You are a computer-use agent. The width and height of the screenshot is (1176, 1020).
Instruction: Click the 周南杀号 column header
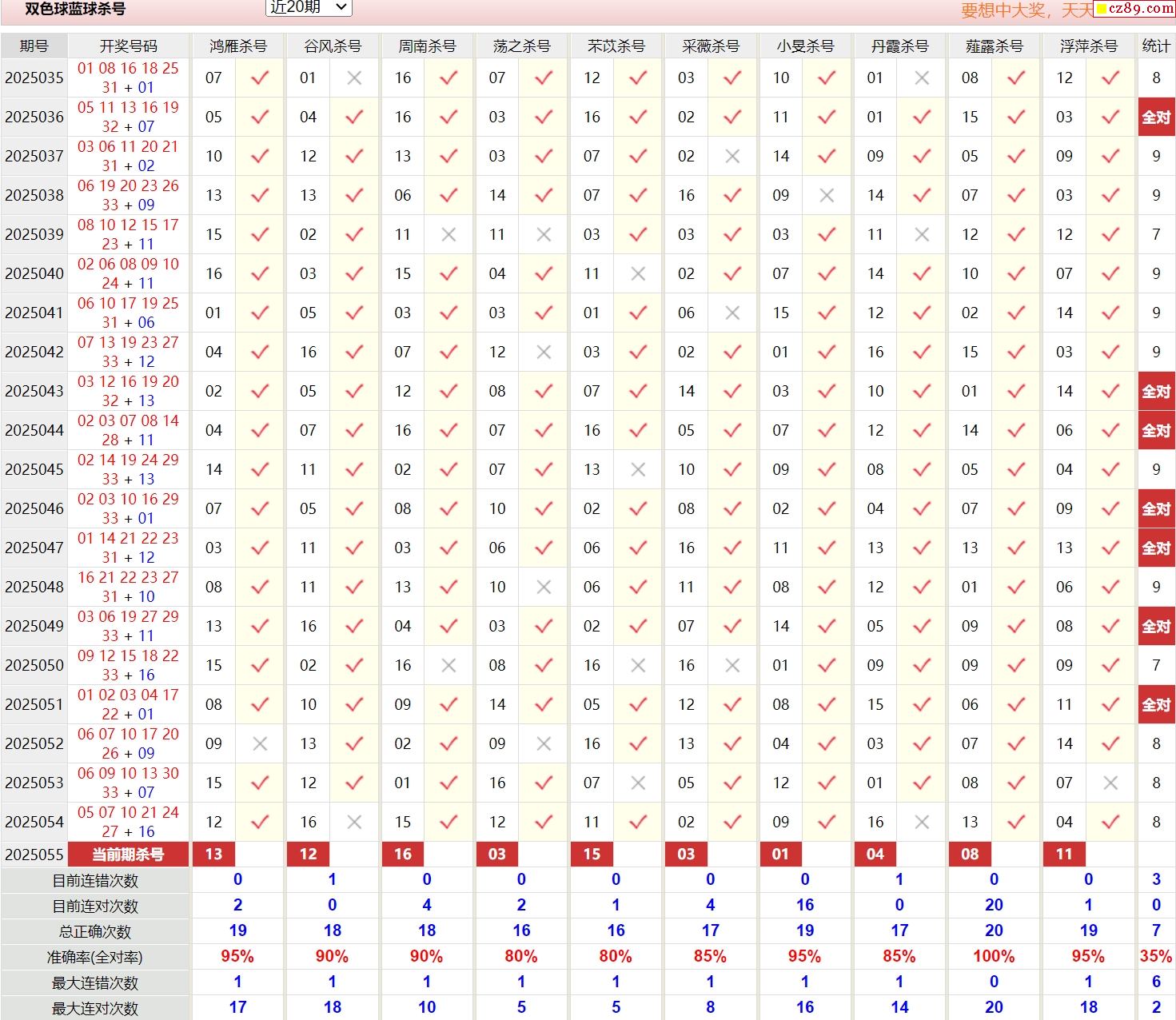tap(426, 46)
